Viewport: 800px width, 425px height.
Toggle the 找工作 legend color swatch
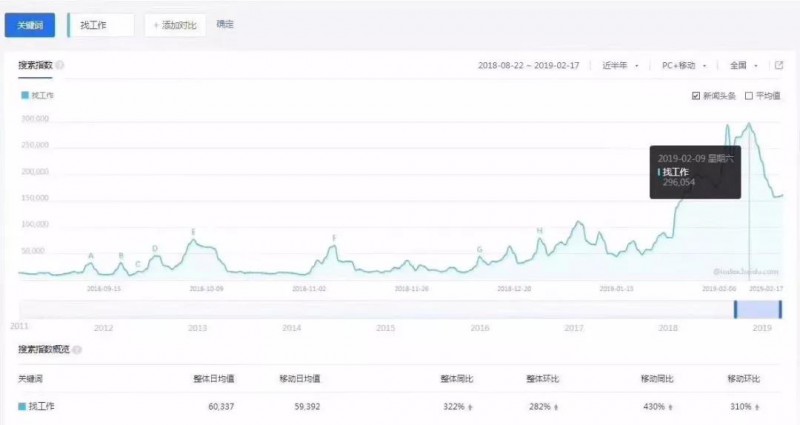coord(24,95)
